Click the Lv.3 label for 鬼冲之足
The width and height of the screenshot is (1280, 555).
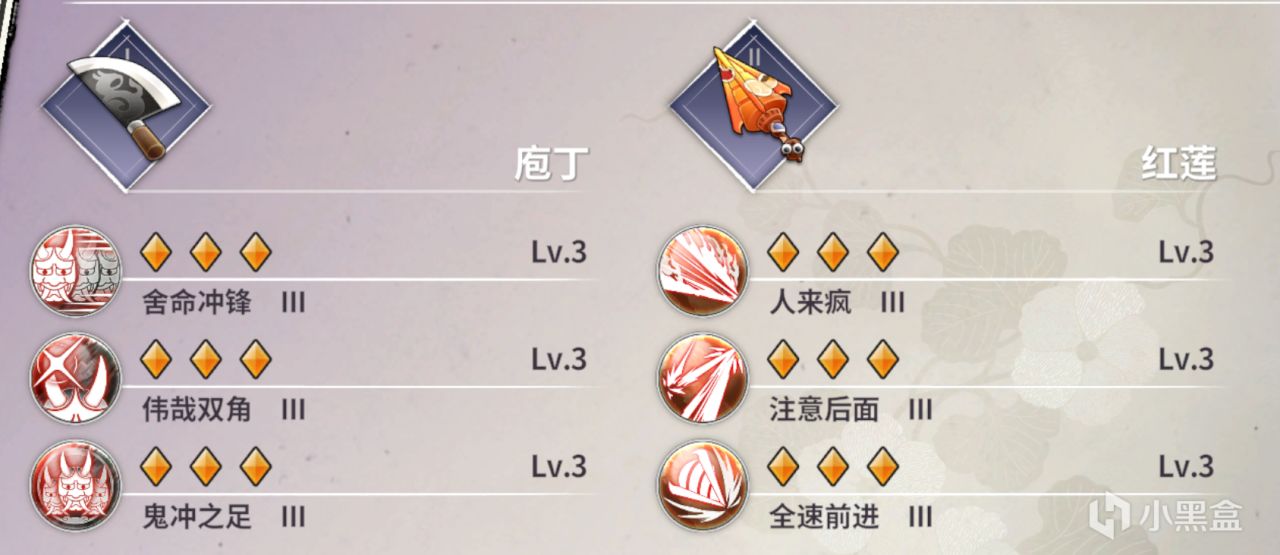click(558, 467)
